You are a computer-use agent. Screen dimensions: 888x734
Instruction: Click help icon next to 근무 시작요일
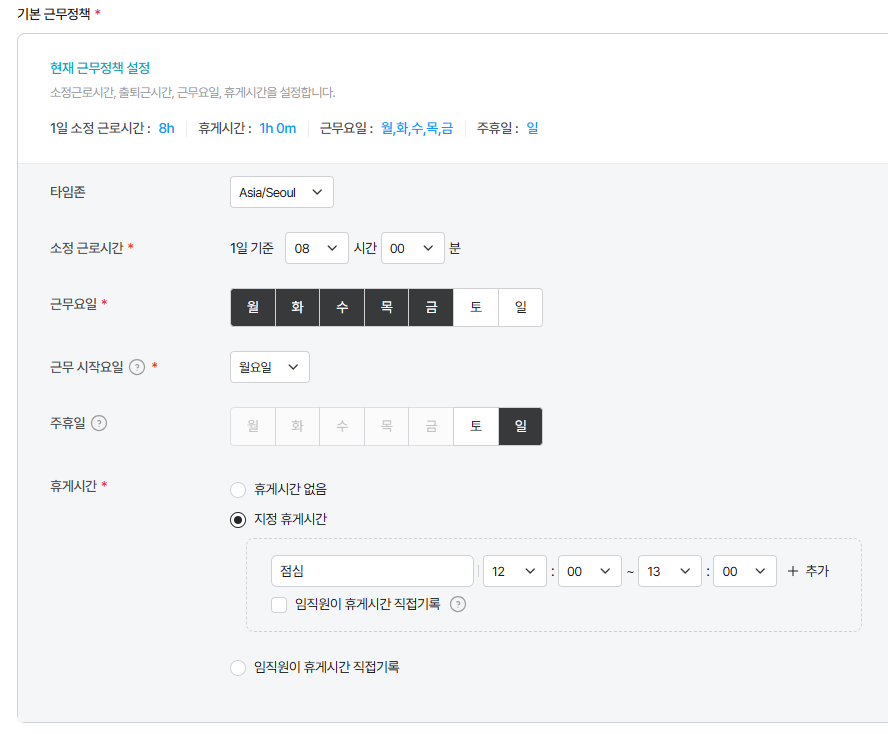pos(138,367)
